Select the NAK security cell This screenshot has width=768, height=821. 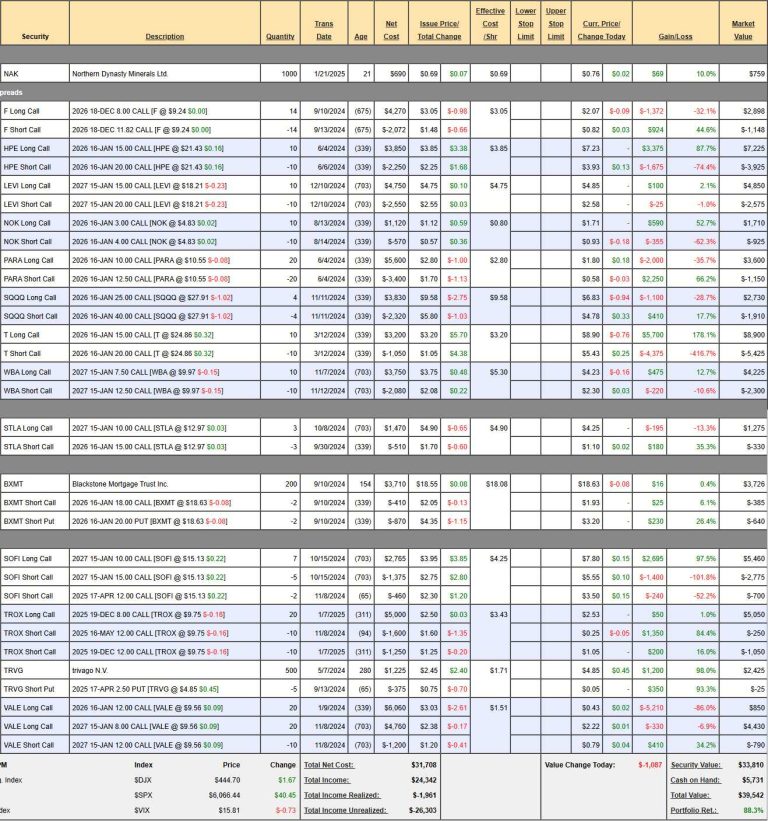click(11, 74)
